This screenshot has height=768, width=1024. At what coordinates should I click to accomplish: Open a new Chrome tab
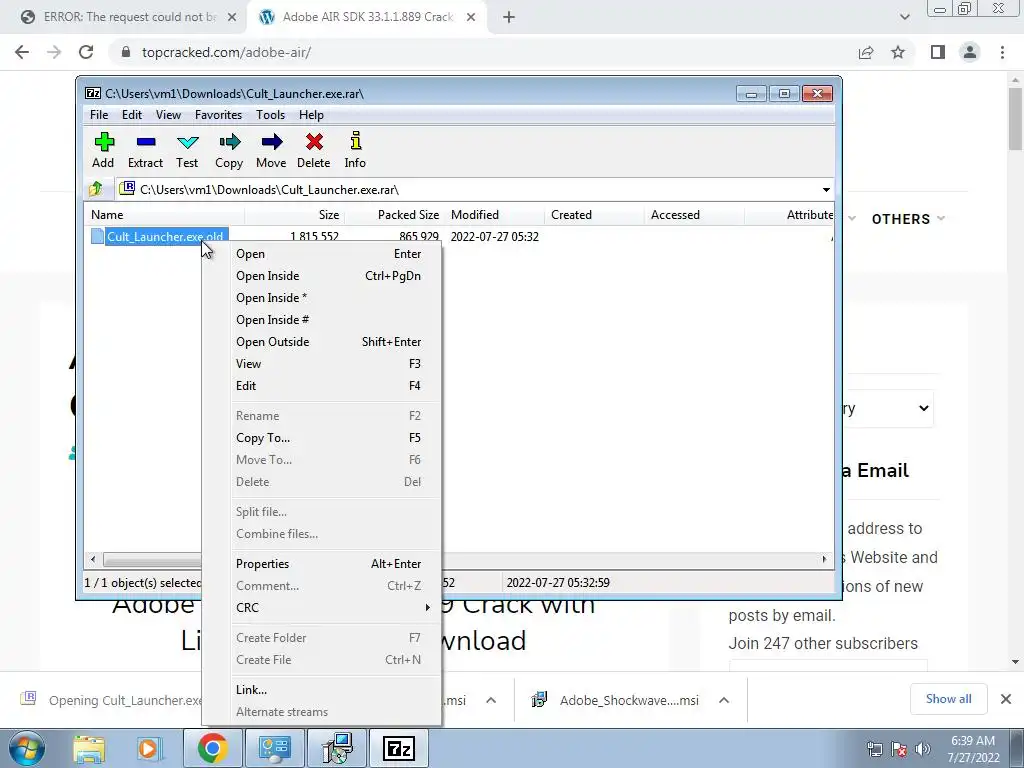click(x=509, y=18)
